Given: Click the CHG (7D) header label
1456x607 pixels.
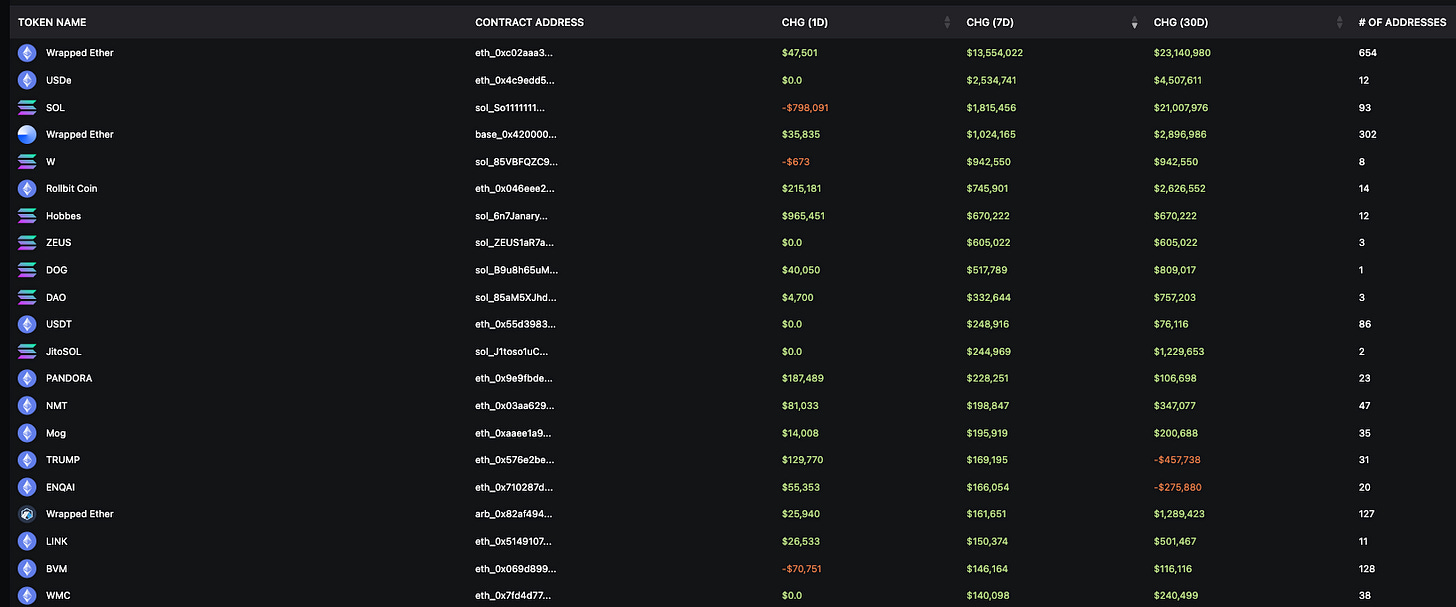Looking at the screenshot, I should pos(990,22).
